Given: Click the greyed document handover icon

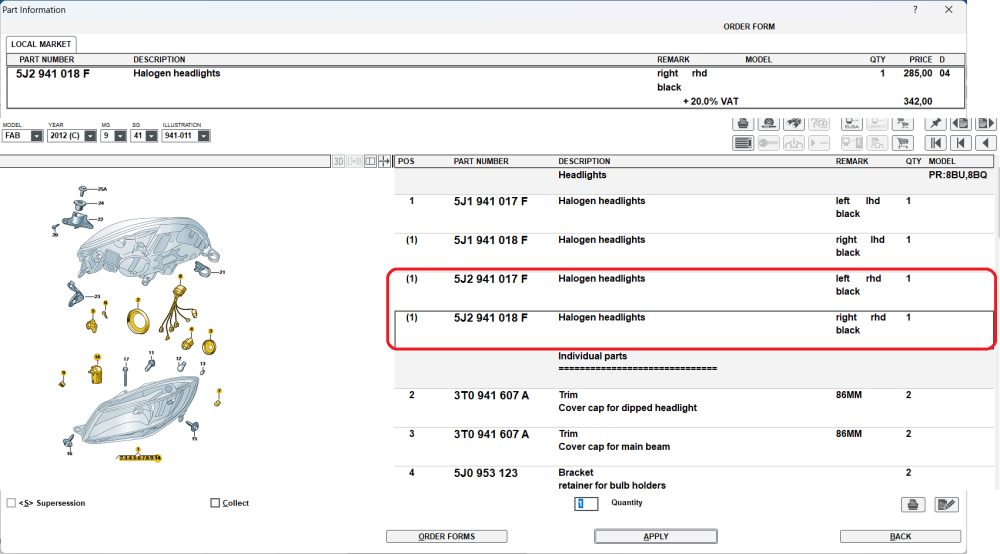Looking at the screenshot, I should point(877,143).
